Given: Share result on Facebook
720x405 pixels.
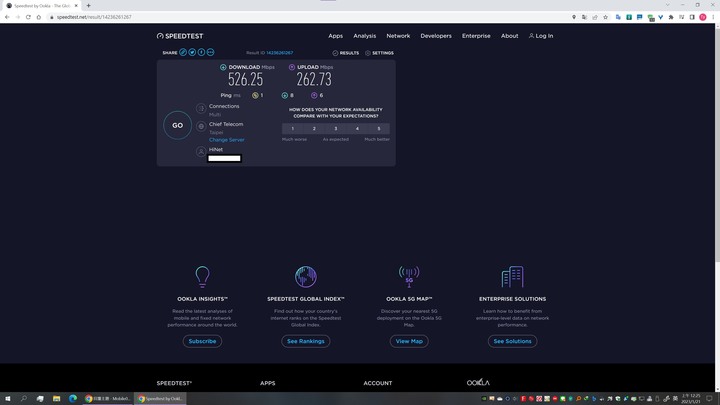Looking at the screenshot, I should [201, 52].
